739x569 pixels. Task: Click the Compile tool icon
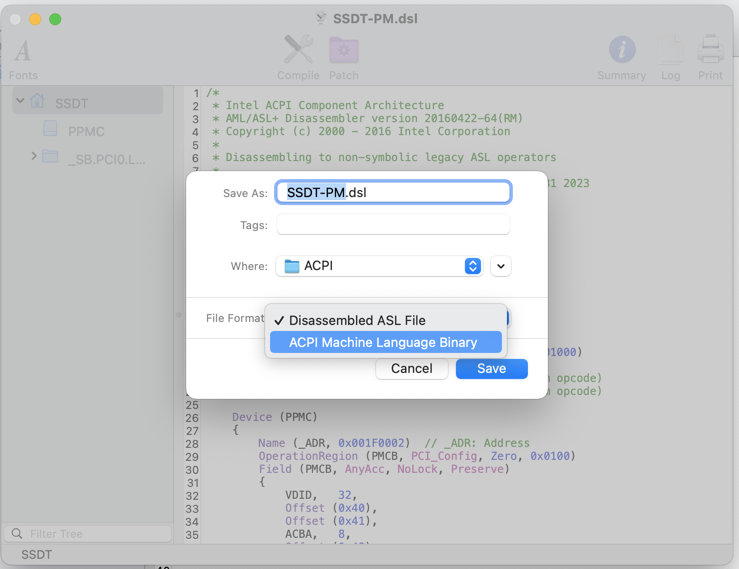(x=298, y=49)
